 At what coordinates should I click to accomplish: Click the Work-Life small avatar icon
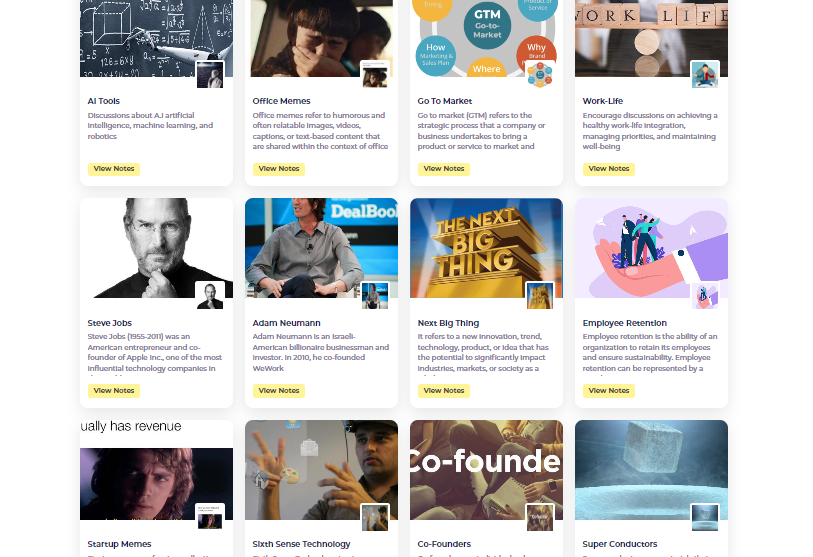tap(705, 75)
